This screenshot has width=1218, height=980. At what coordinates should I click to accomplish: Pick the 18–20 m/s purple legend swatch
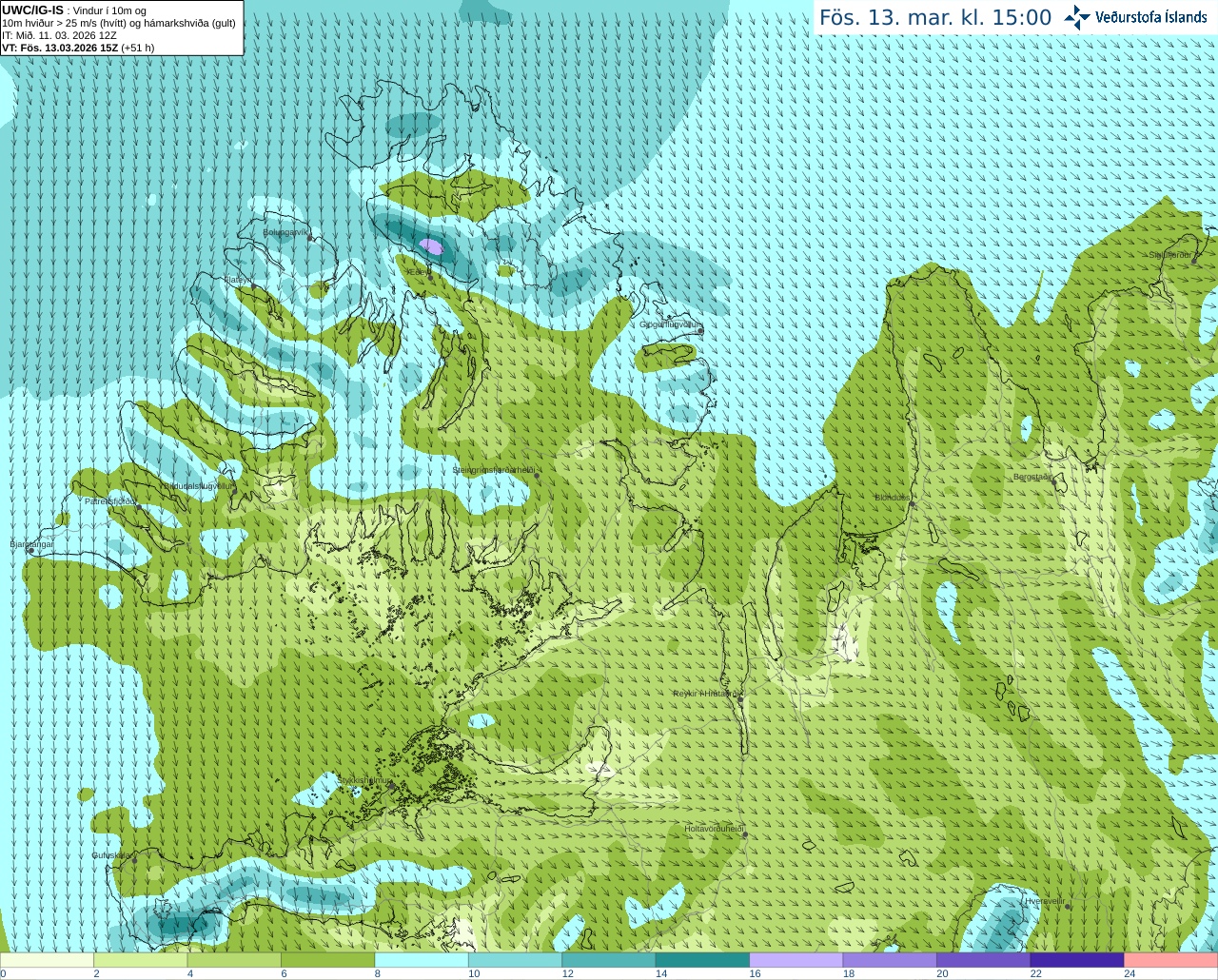[x=891, y=960]
